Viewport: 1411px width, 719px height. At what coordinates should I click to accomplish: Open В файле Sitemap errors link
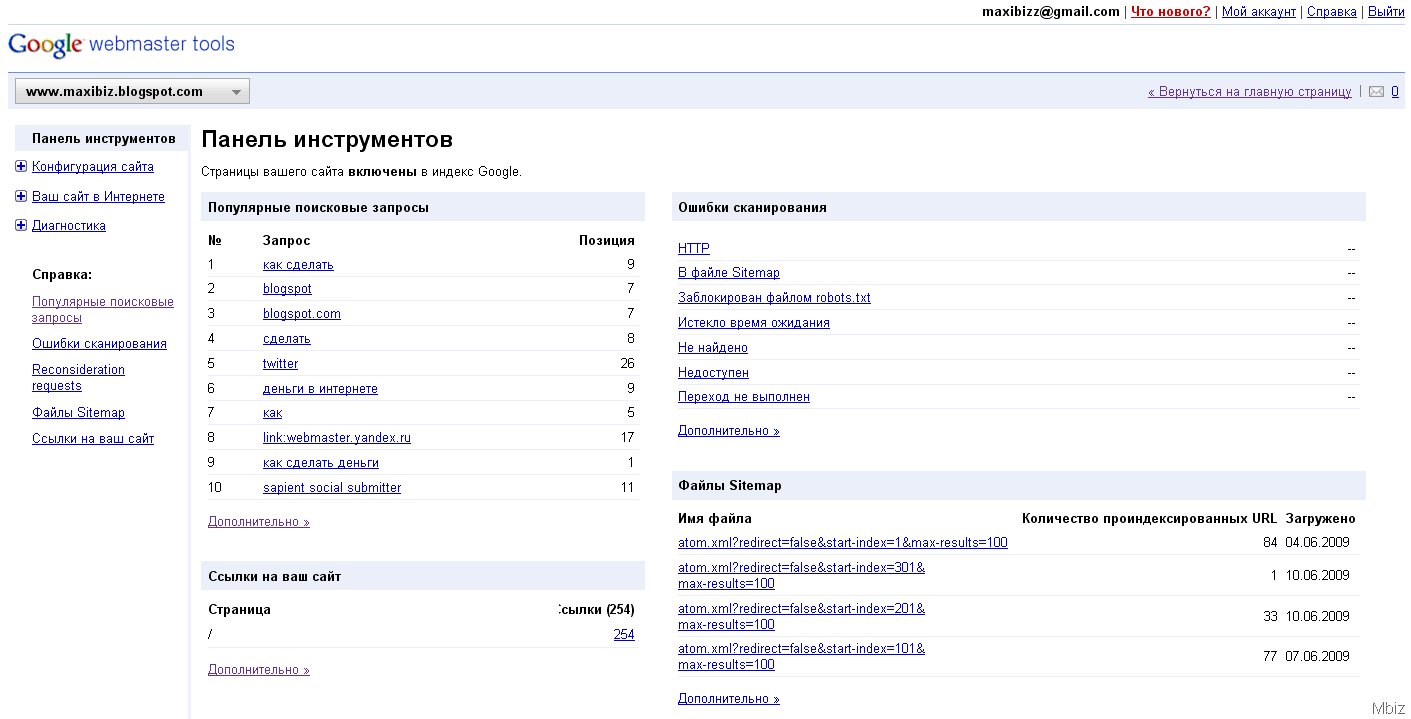click(x=729, y=273)
